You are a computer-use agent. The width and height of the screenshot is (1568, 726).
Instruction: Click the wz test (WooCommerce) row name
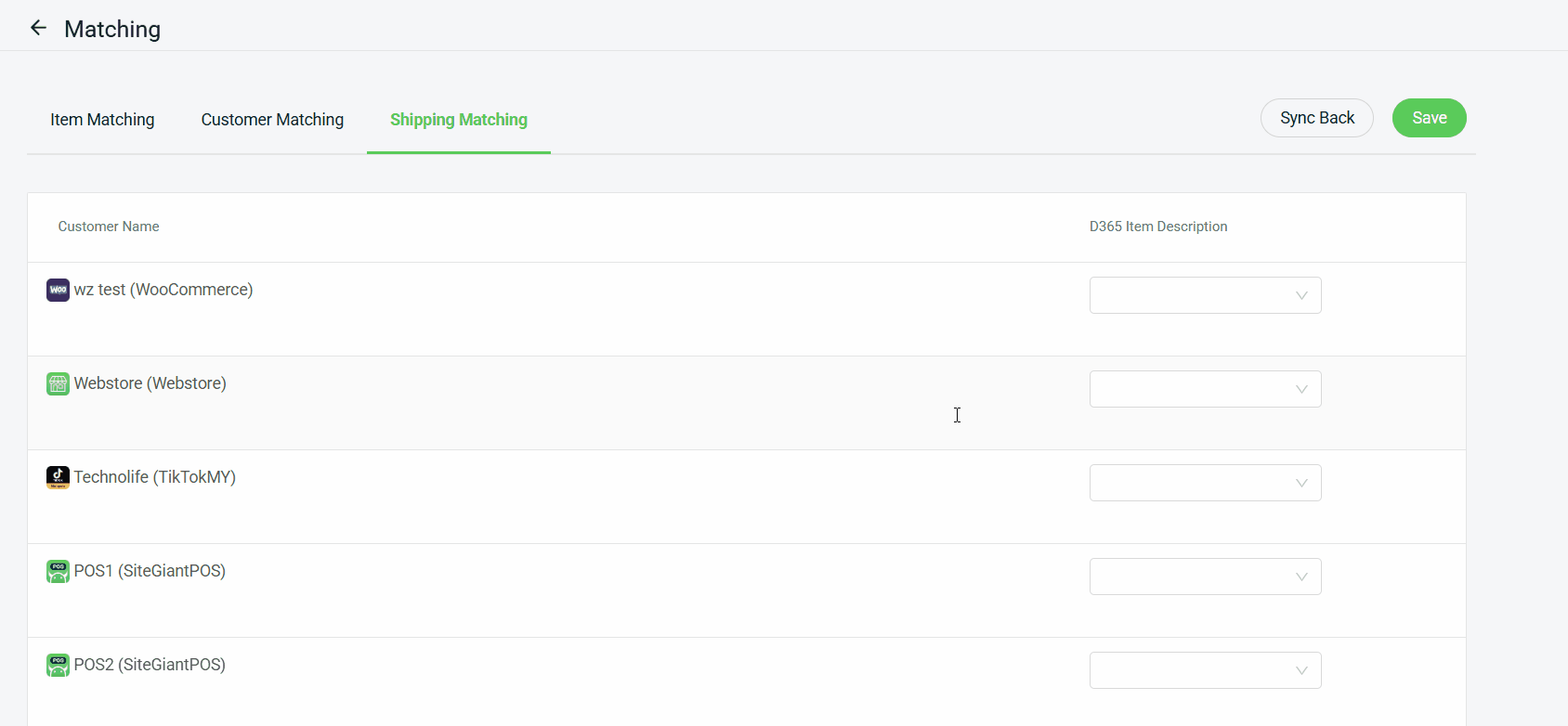click(x=163, y=290)
